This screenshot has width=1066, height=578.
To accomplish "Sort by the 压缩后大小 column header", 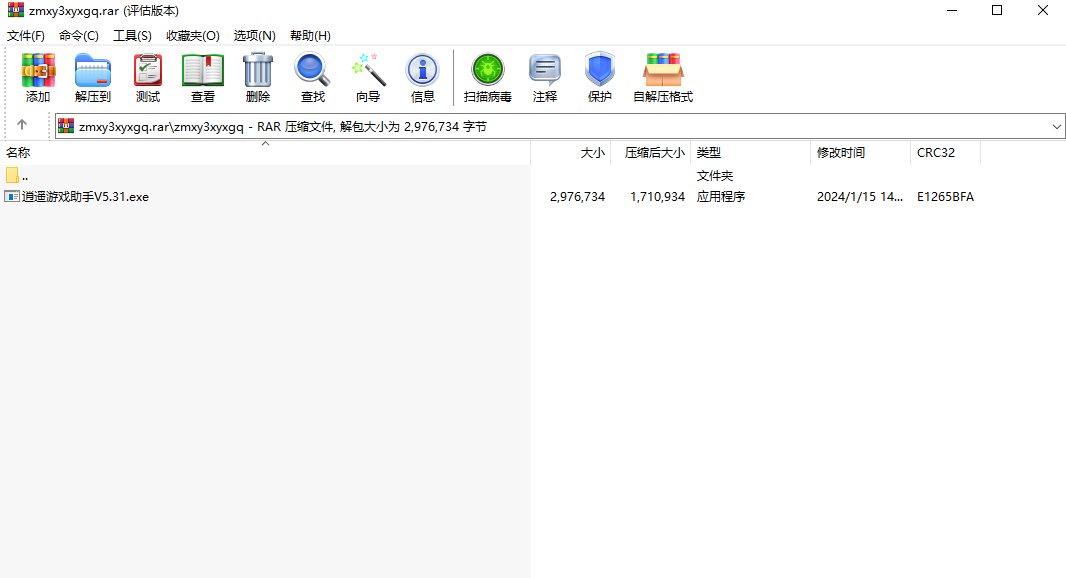I will pyautogui.click(x=651, y=153).
